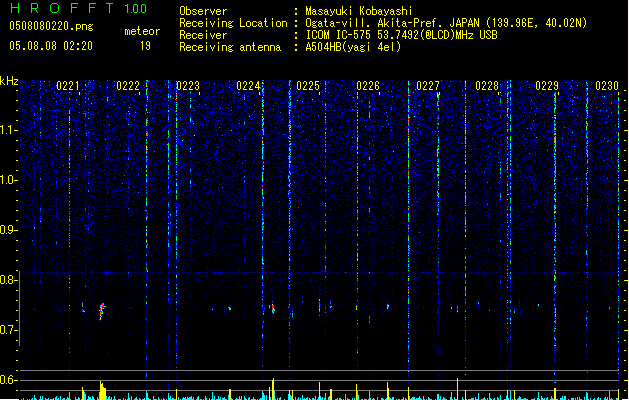Click the Receiving Location label
629x400 pixels.
pyautogui.click(x=233, y=23)
